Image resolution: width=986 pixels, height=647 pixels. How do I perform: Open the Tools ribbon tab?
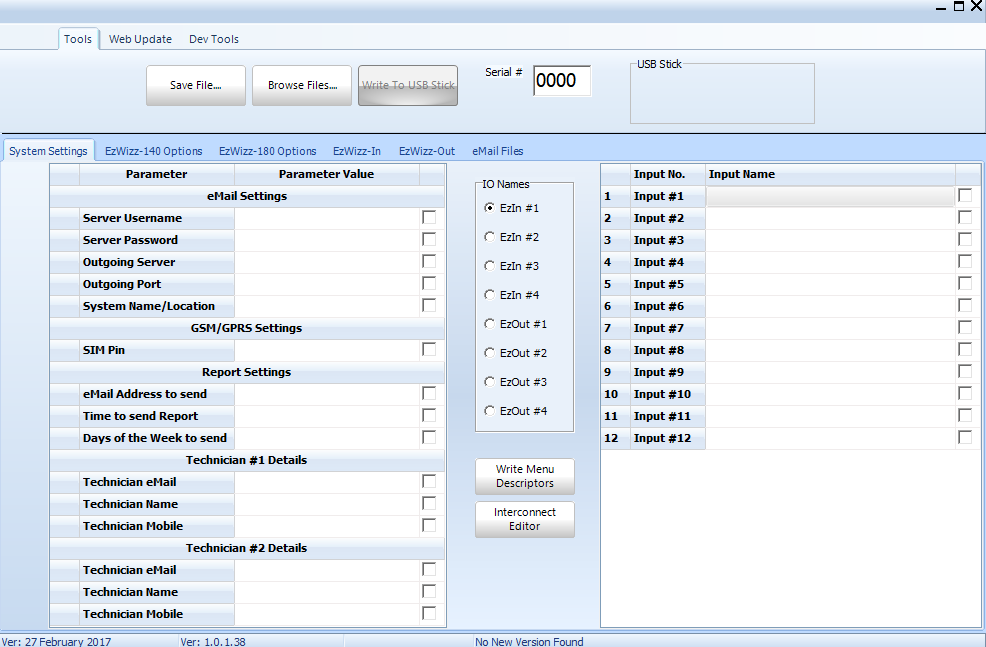(x=78, y=39)
